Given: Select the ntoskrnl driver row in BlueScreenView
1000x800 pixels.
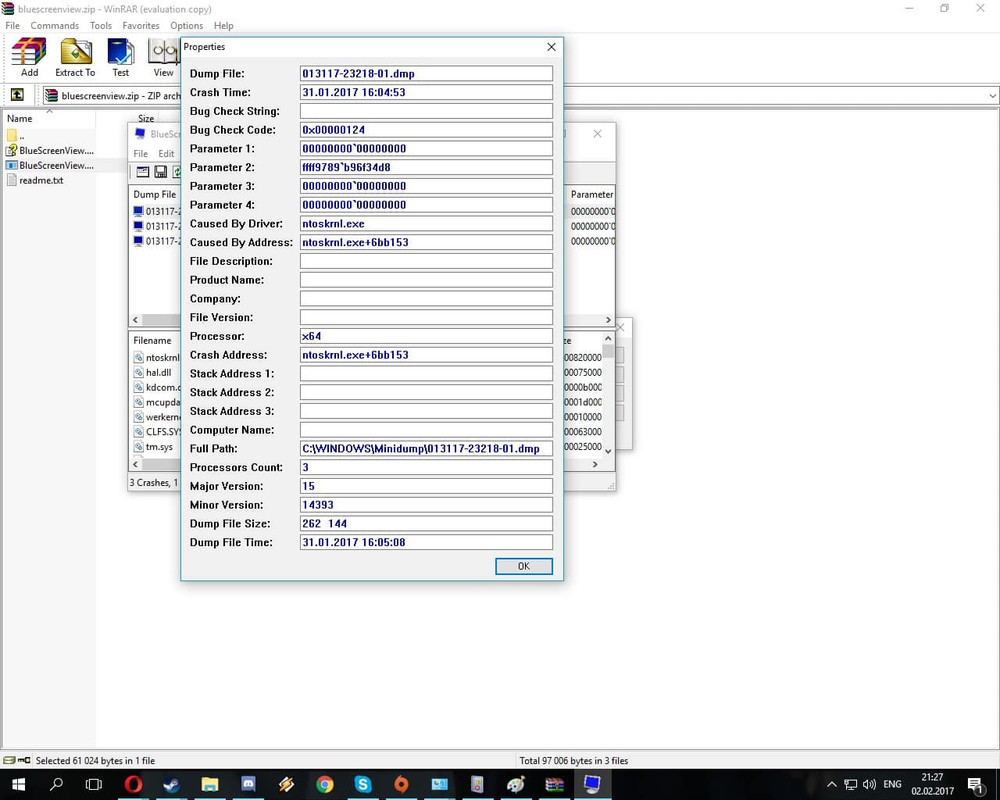Looking at the screenshot, I should coord(156,357).
